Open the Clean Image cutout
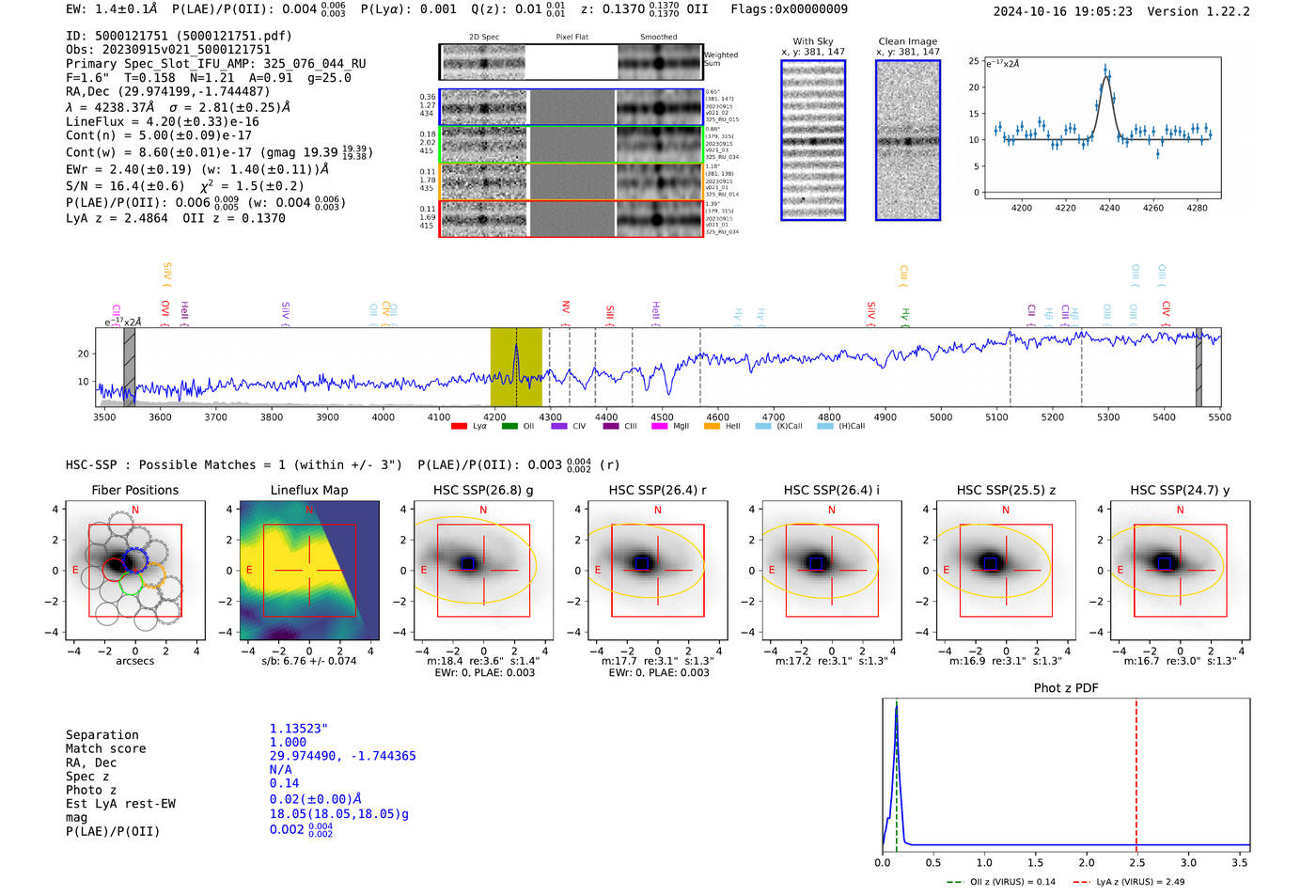The height and width of the screenshot is (896, 1316). (908, 141)
